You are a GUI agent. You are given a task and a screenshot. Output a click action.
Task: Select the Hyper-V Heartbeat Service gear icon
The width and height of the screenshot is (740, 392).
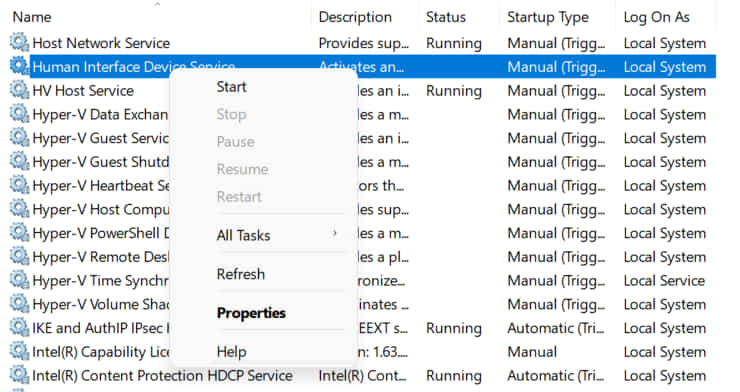[x=19, y=184]
